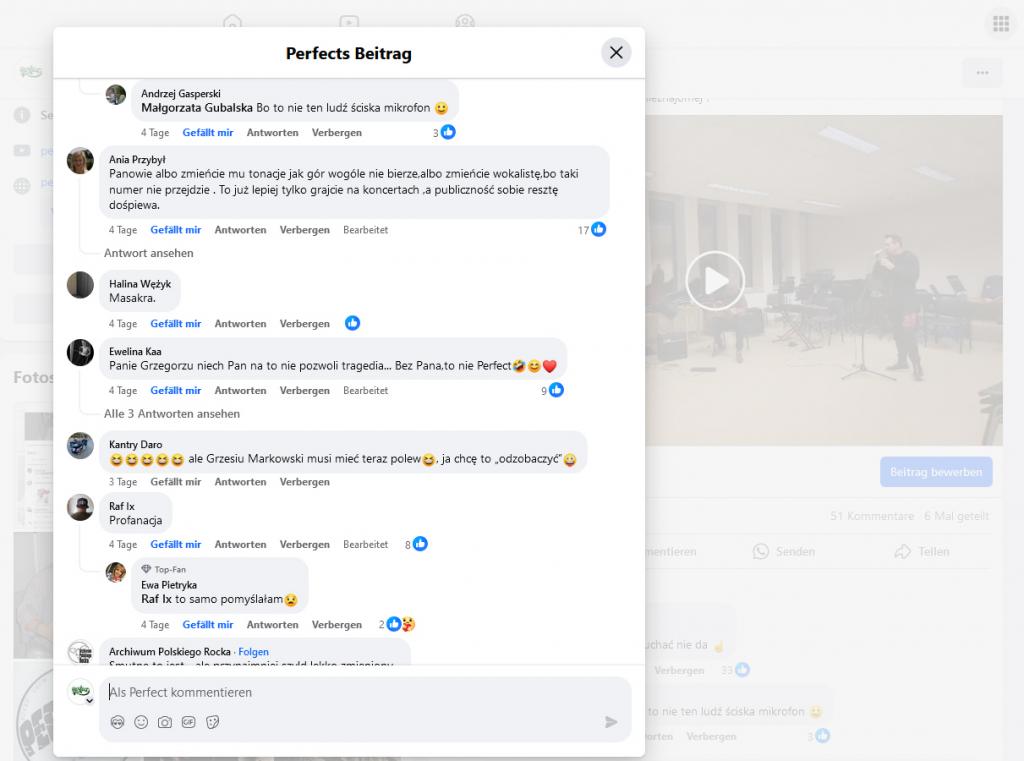Open the '6 Mal geteilt' shares link
The width and height of the screenshot is (1024, 761).
click(x=957, y=516)
